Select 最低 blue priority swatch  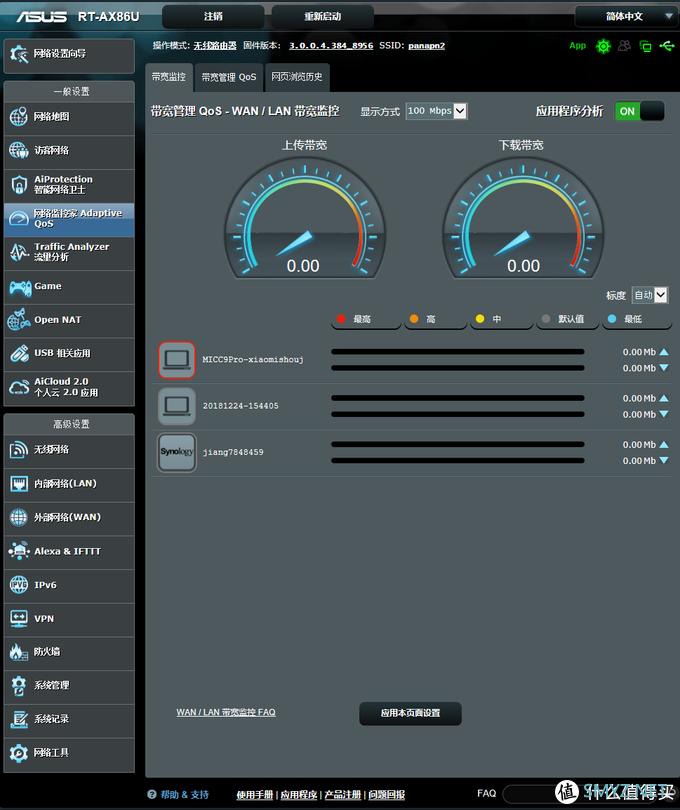tap(612, 319)
